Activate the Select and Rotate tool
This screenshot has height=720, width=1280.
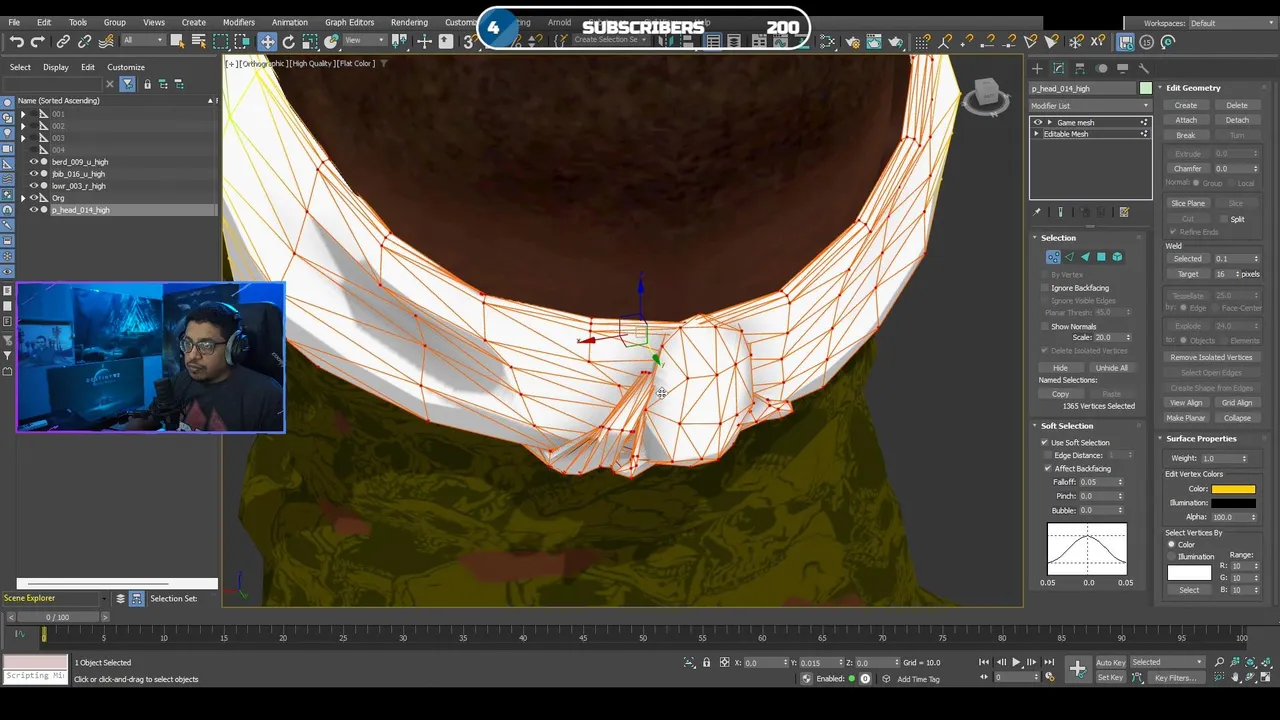[289, 42]
